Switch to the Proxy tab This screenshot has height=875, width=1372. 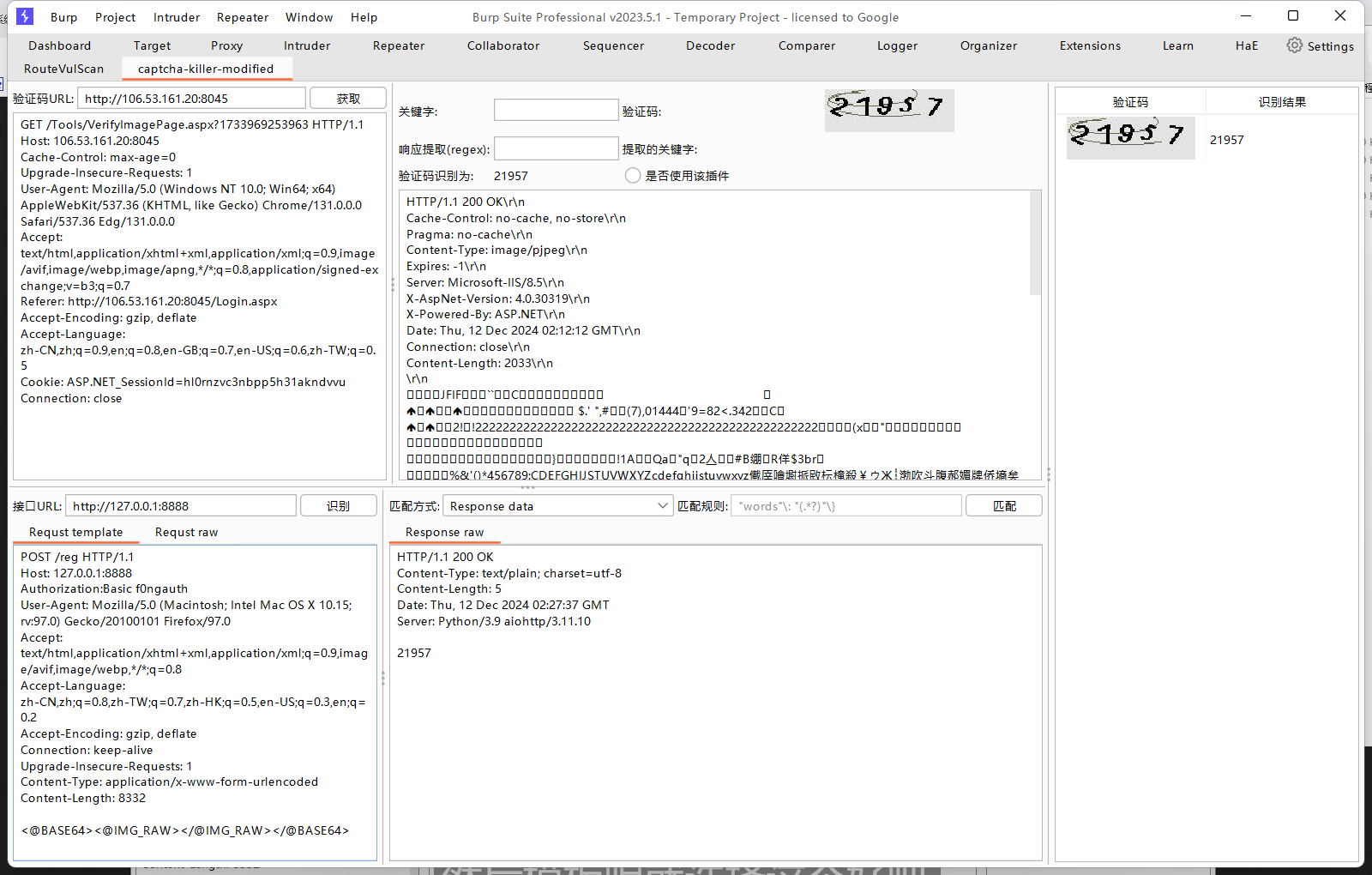226,45
